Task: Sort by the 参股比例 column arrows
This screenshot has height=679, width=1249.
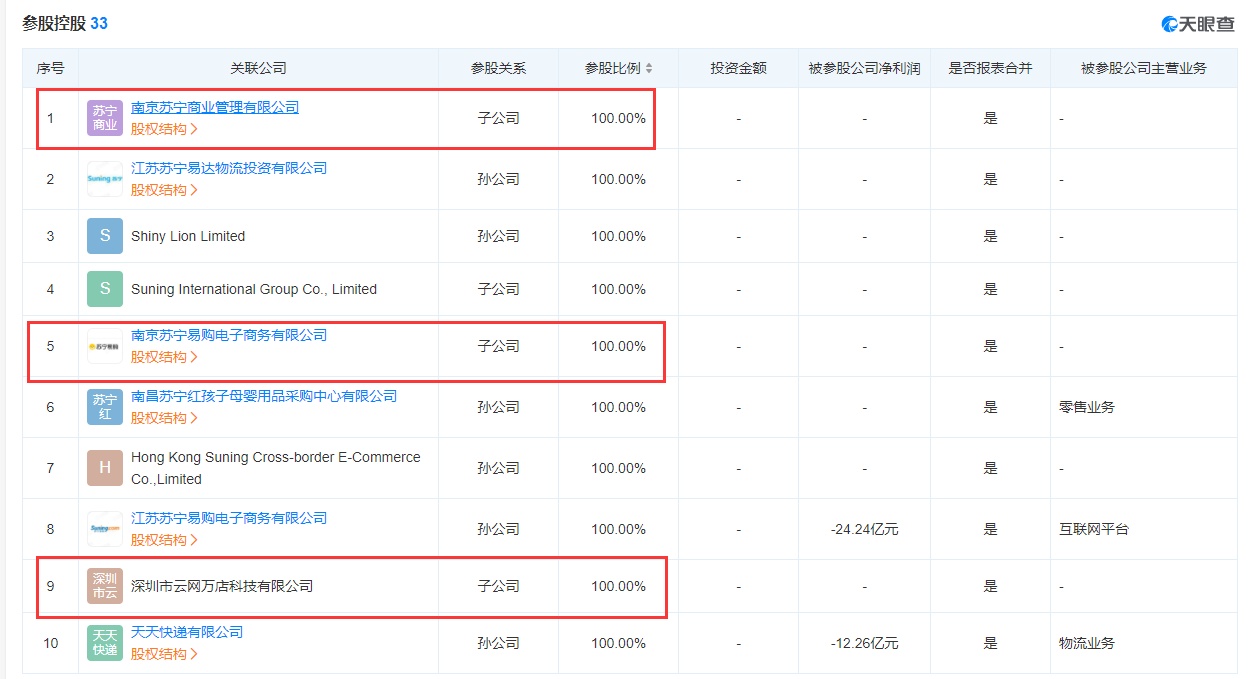Action: point(649,69)
